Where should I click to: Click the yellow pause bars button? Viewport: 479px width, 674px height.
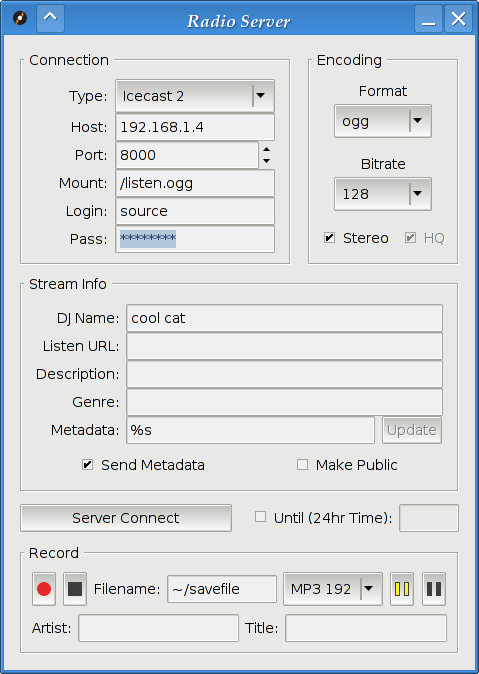tap(402, 589)
